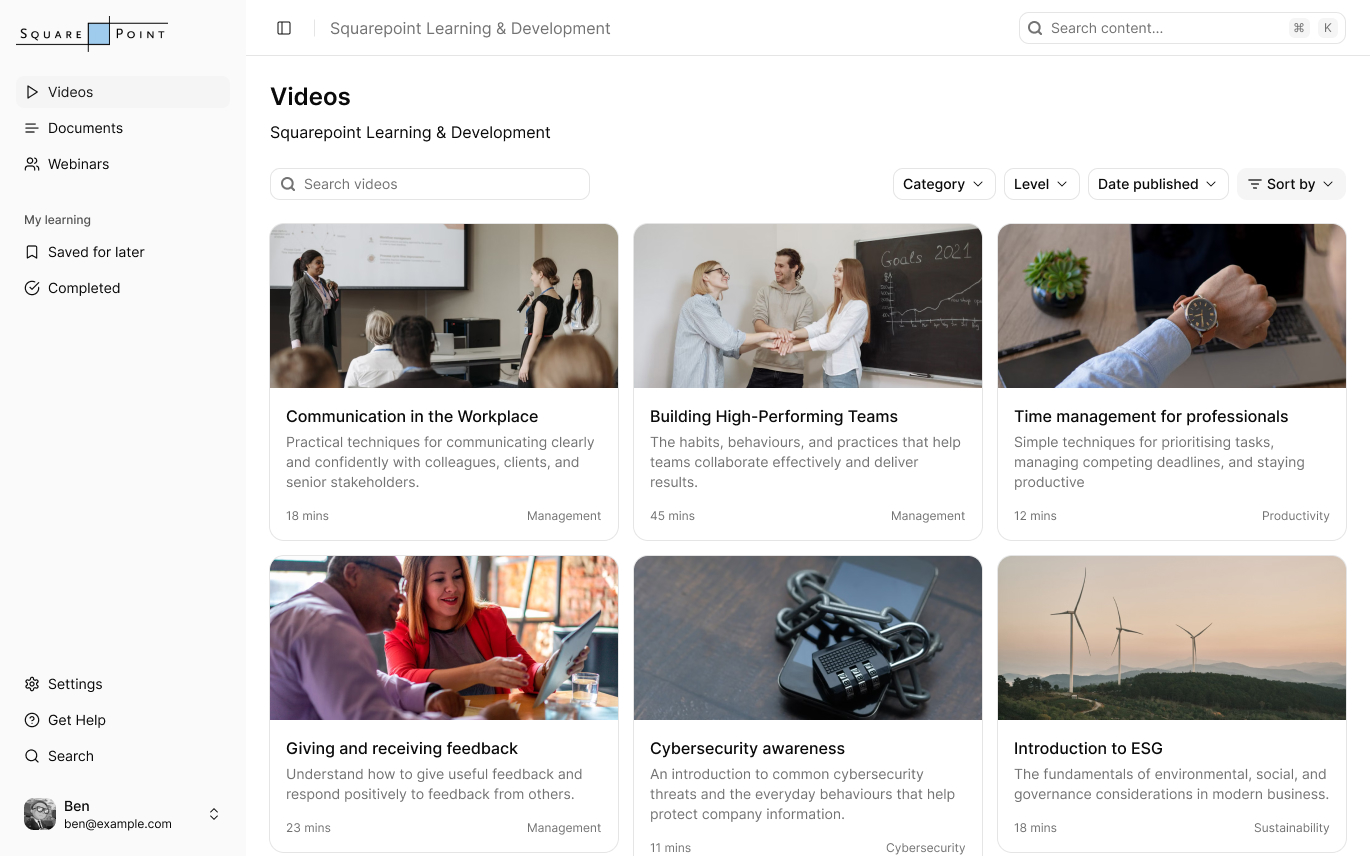Viewport: 1370px width, 856px height.
Task: Toggle the sidebar panel icon
Action: [x=284, y=28]
